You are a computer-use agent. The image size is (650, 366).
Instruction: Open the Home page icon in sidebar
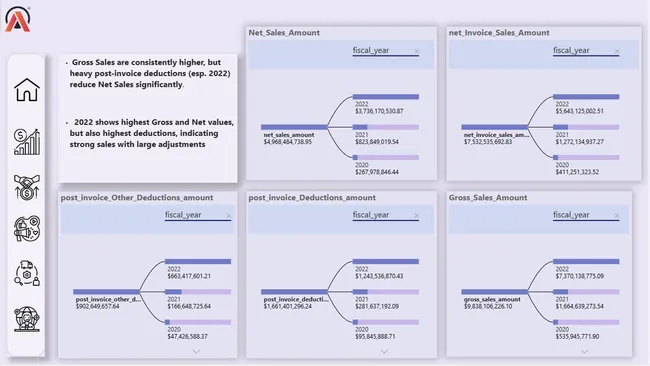(27, 90)
